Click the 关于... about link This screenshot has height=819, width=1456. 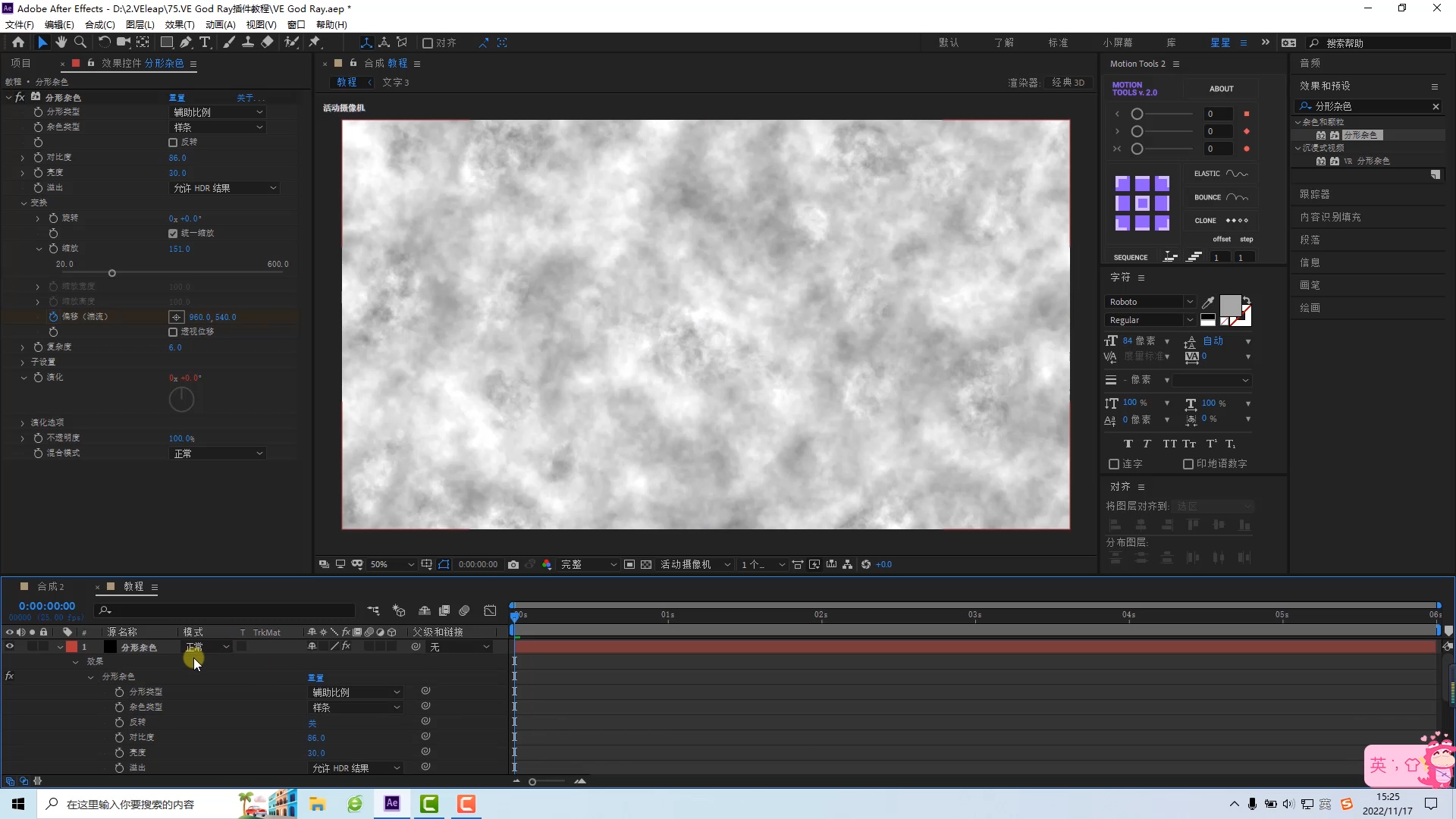250,98
